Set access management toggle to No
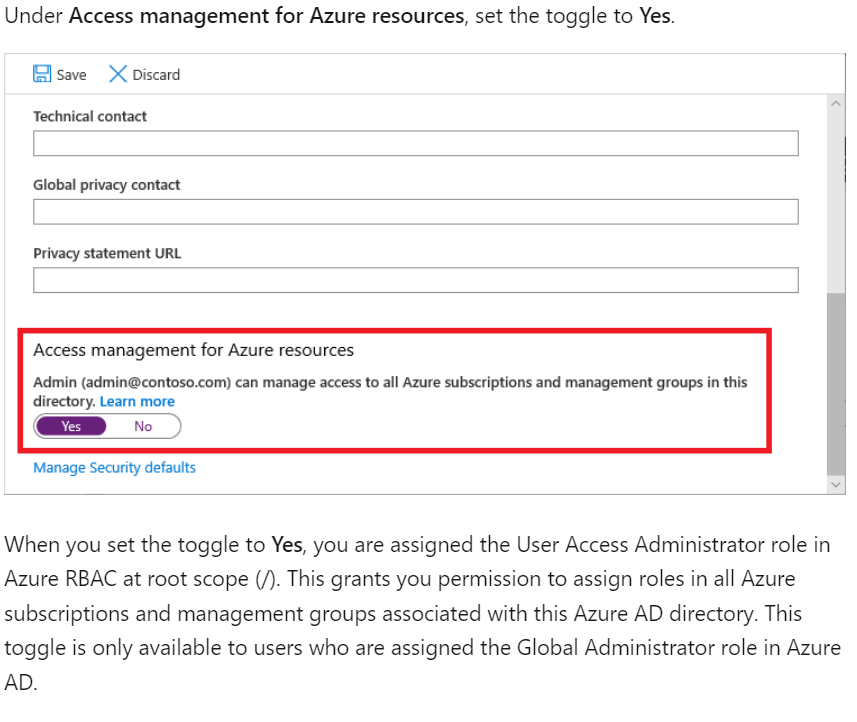This screenshot has height=722, width=857. click(143, 426)
